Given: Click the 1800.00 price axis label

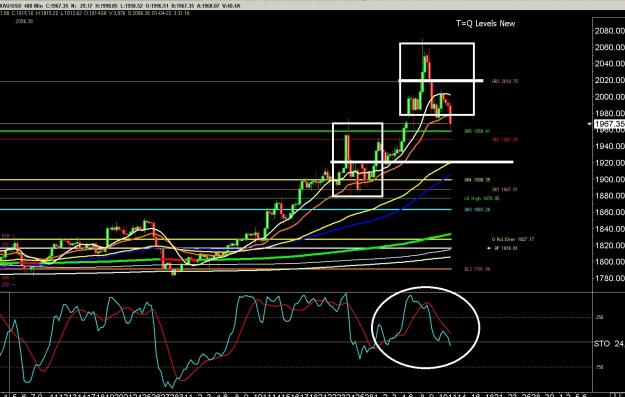Looking at the screenshot, I should coord(609,262).
